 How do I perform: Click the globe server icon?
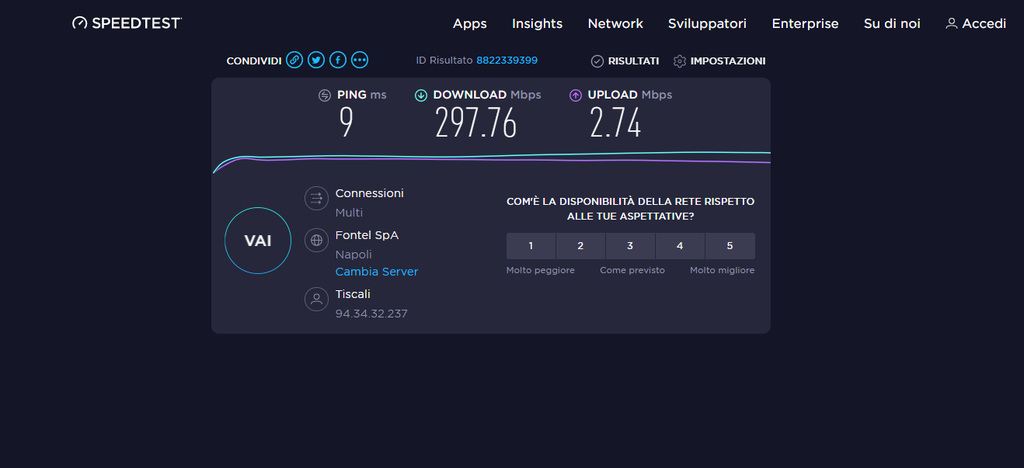(x=316, y=240)
